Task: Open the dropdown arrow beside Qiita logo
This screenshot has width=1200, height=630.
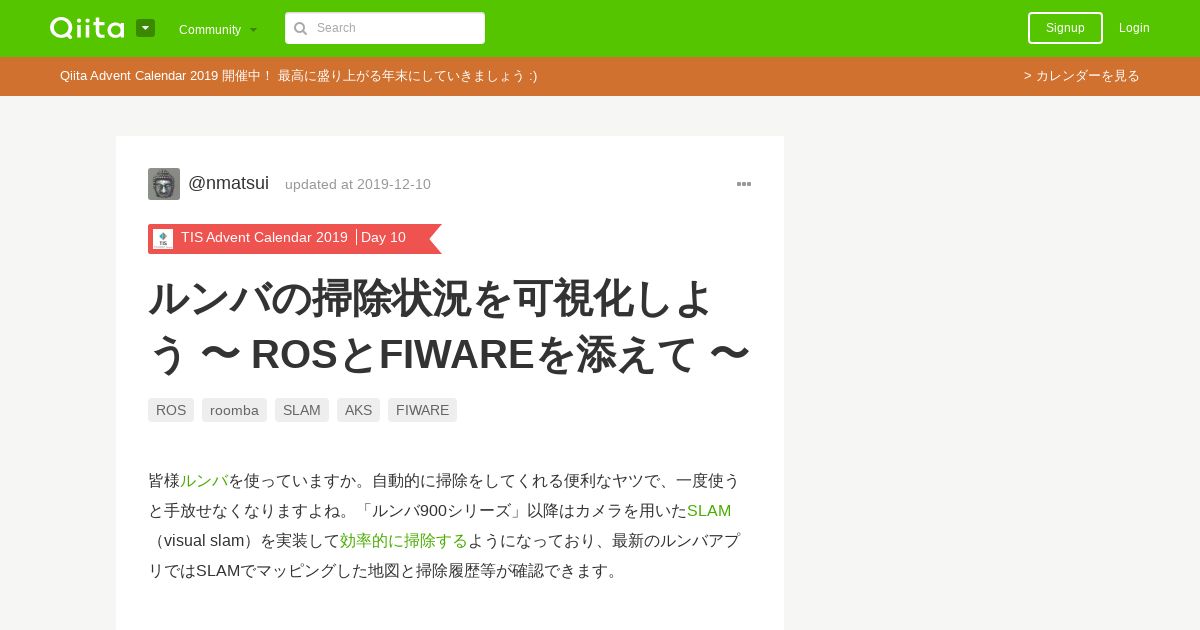Action: (145, 28)
